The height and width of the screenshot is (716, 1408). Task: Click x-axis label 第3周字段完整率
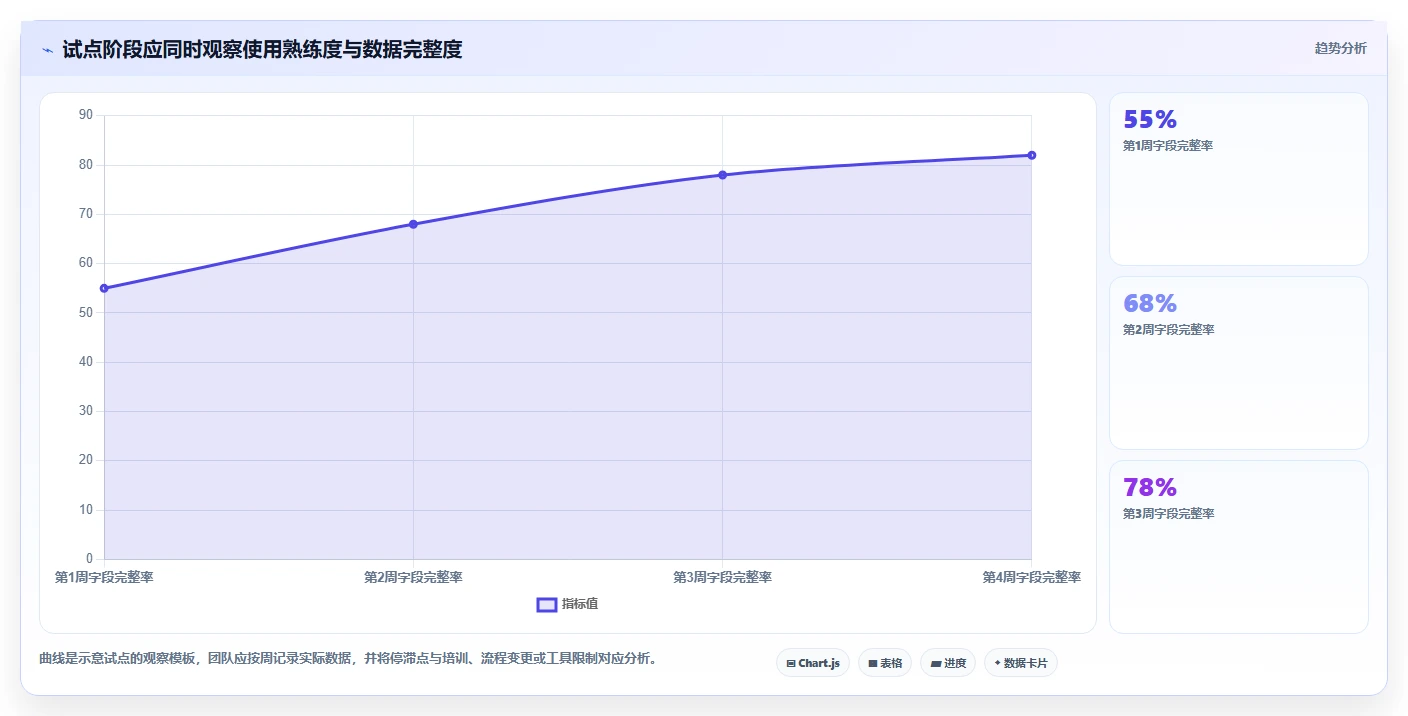coord(722,577)
